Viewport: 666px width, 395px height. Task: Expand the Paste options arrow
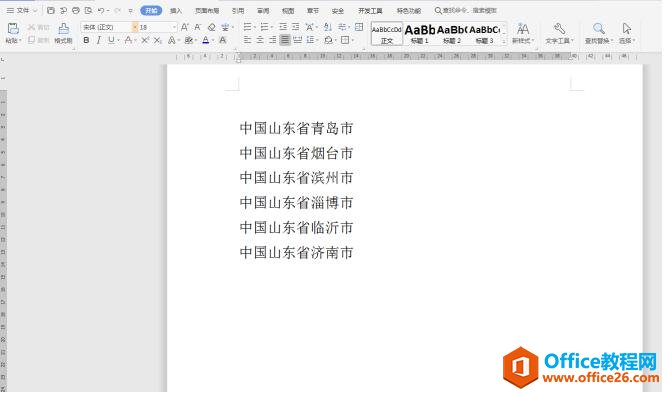tap(20, 41)
